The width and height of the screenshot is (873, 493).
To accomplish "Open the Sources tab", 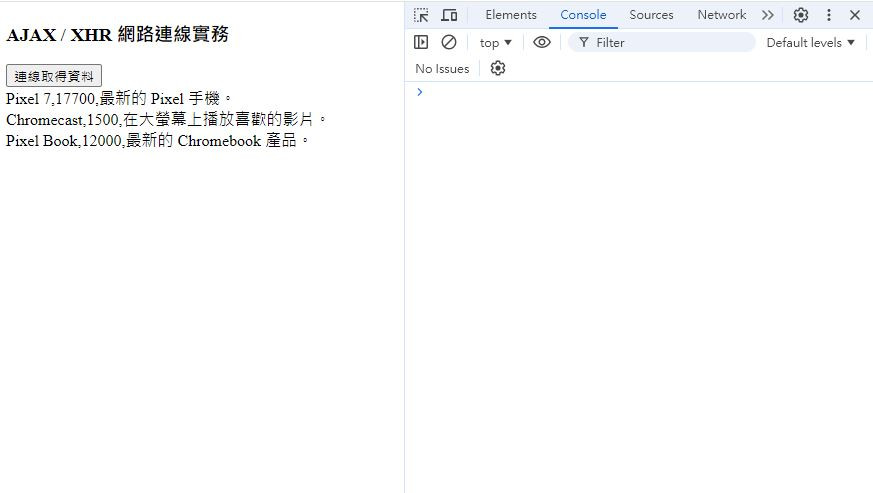I will click(651, 15).
